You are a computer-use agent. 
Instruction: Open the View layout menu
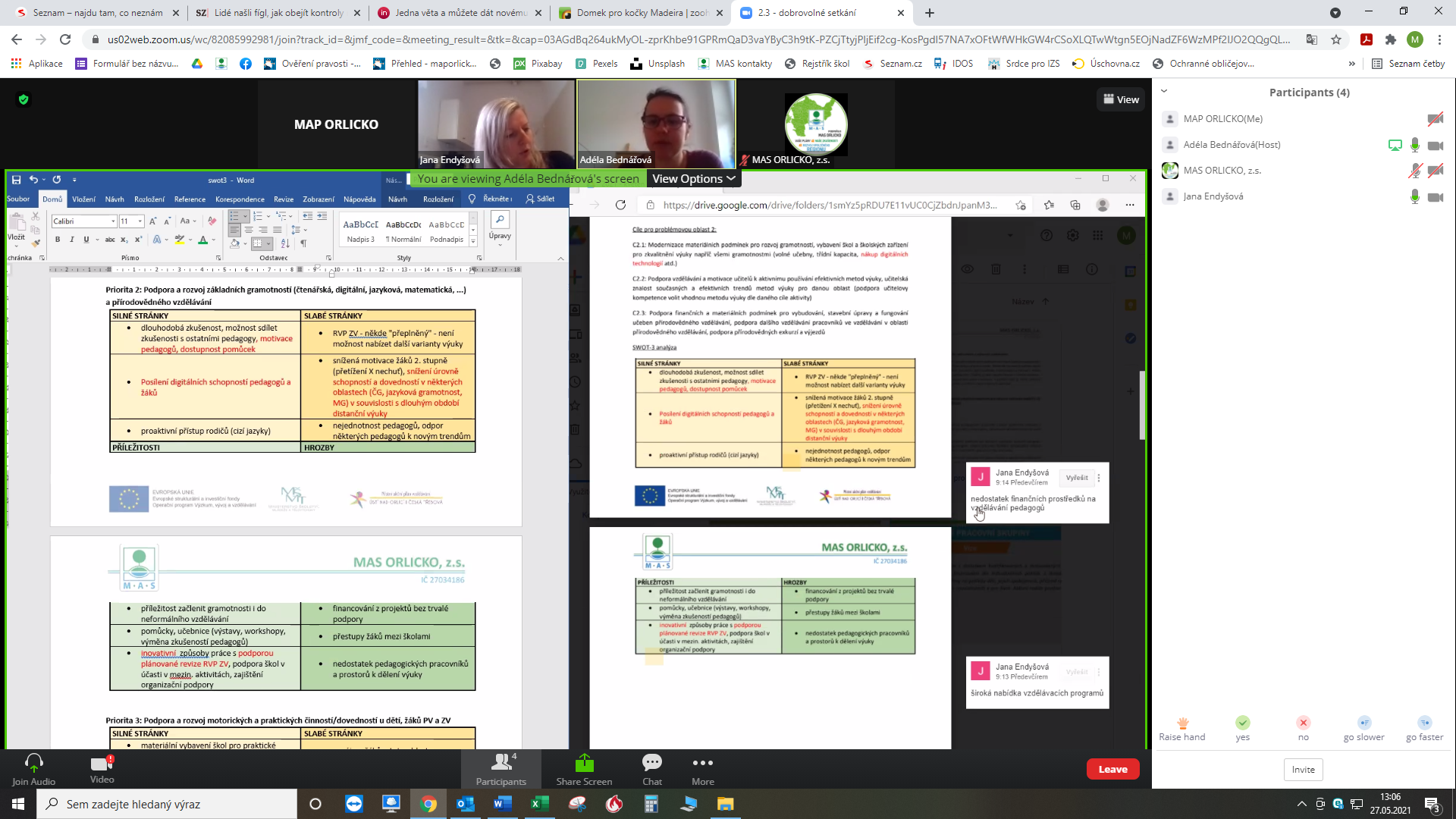[x=1121, y=99]
